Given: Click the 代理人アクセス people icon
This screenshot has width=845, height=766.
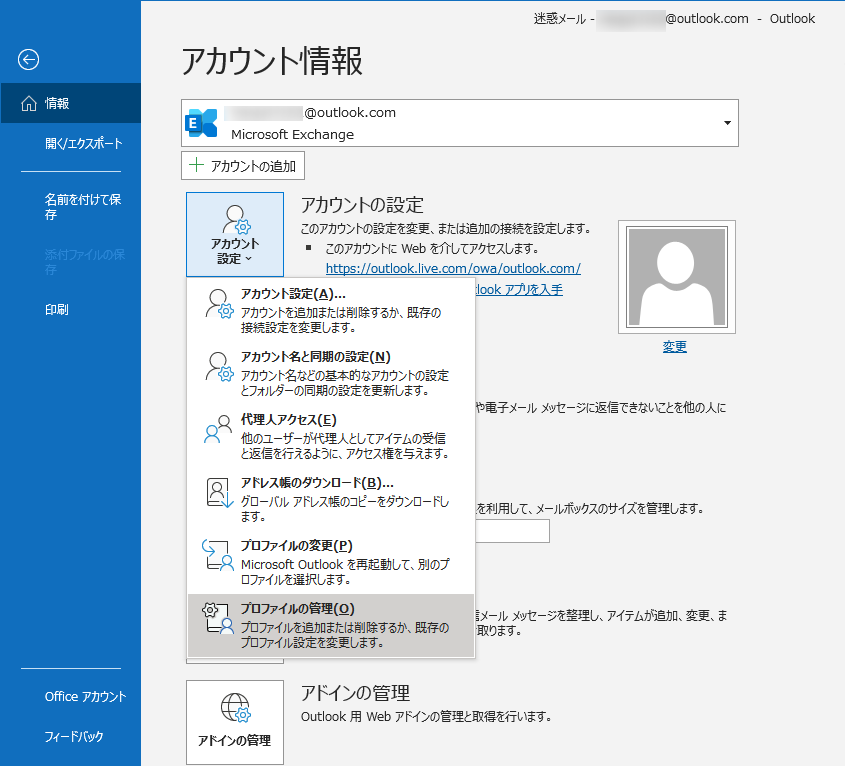Looking at the screenshot, I should 219,429.
